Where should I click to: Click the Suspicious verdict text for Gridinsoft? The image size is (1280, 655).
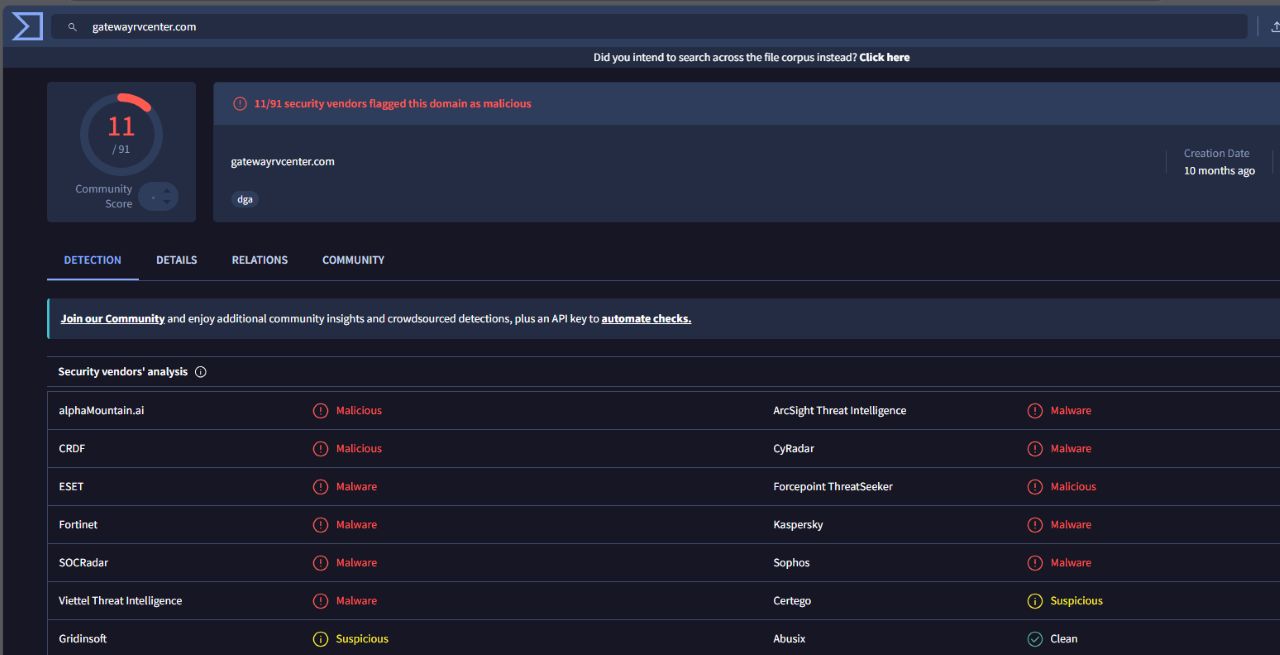coord(362,639)
